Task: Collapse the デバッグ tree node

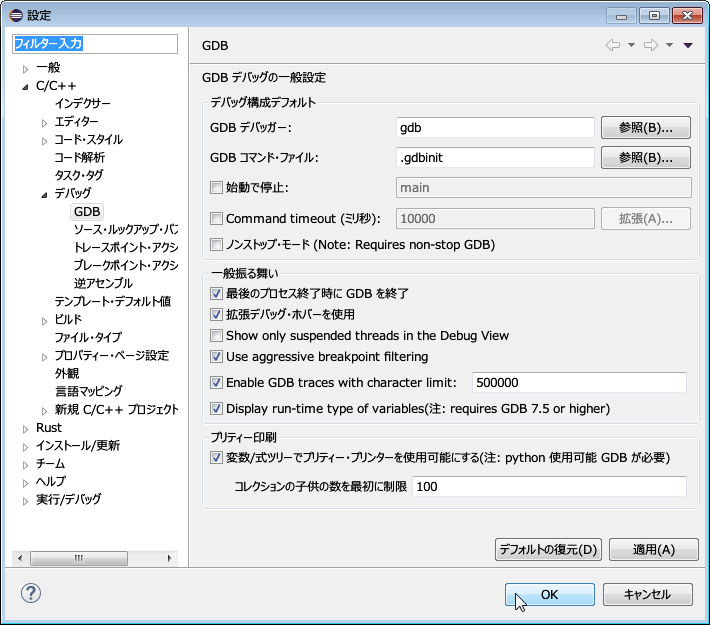Action: [44, 195]
